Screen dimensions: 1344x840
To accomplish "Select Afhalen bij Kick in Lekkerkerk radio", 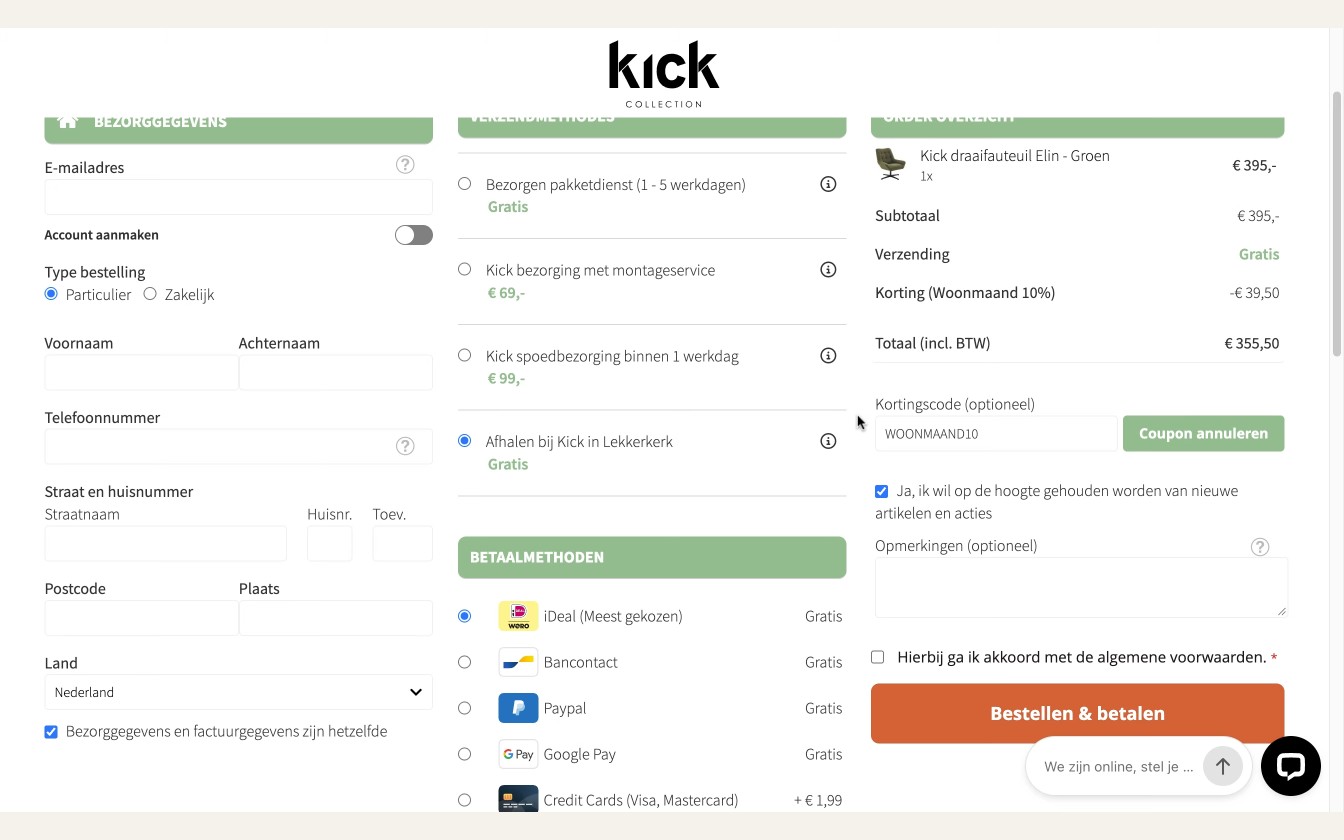I will [464, 441].
